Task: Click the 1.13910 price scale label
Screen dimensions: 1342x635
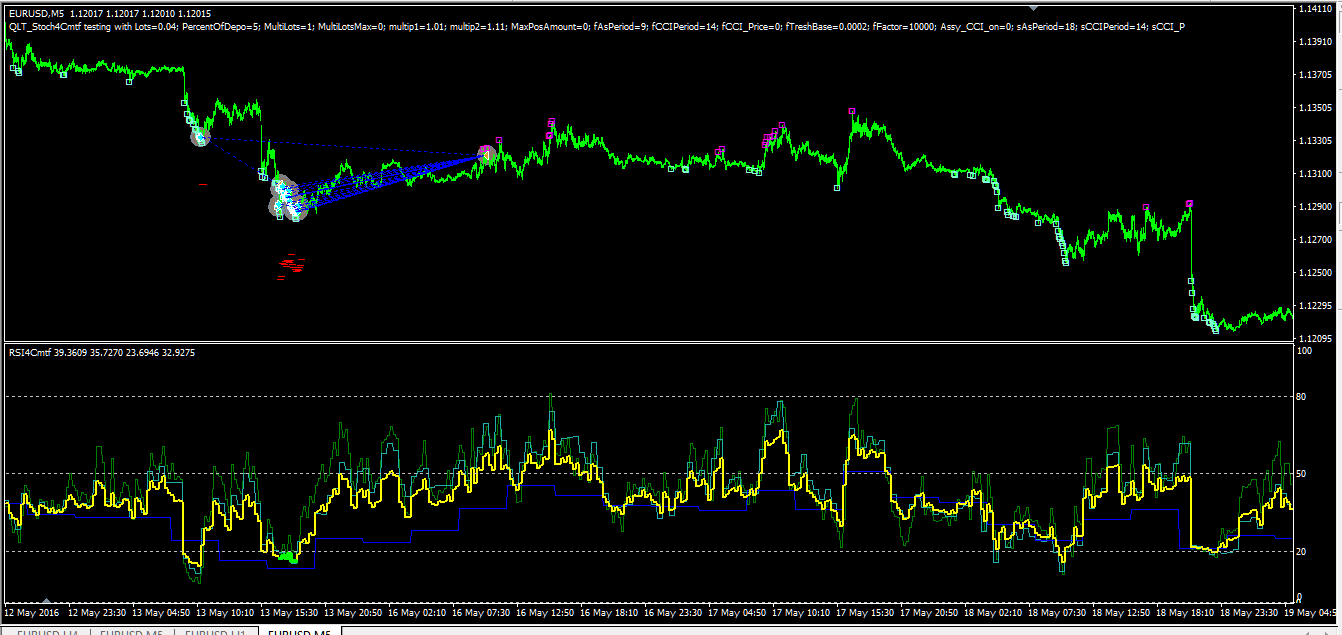Action: [x=1313, y=42]
